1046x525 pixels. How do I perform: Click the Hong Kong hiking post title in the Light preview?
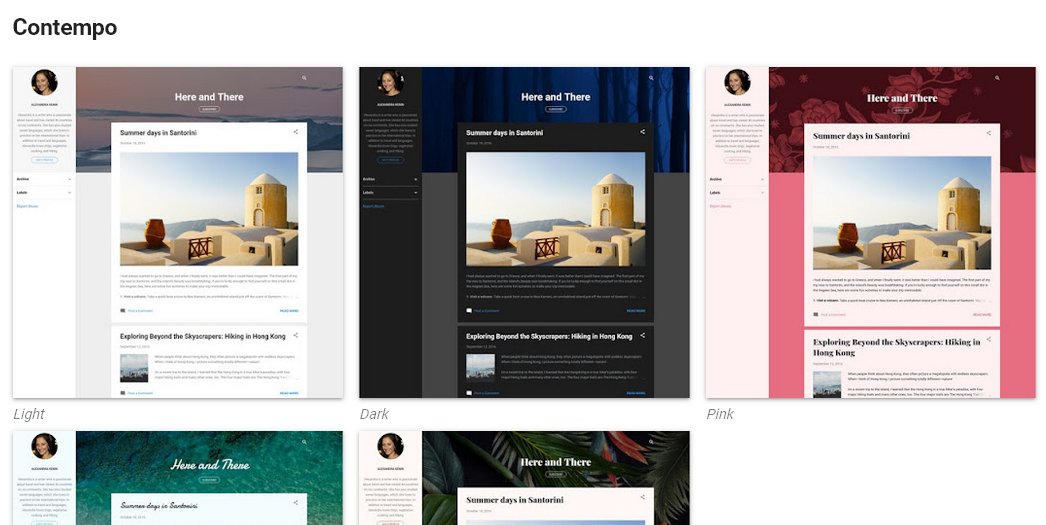[203, 336]
